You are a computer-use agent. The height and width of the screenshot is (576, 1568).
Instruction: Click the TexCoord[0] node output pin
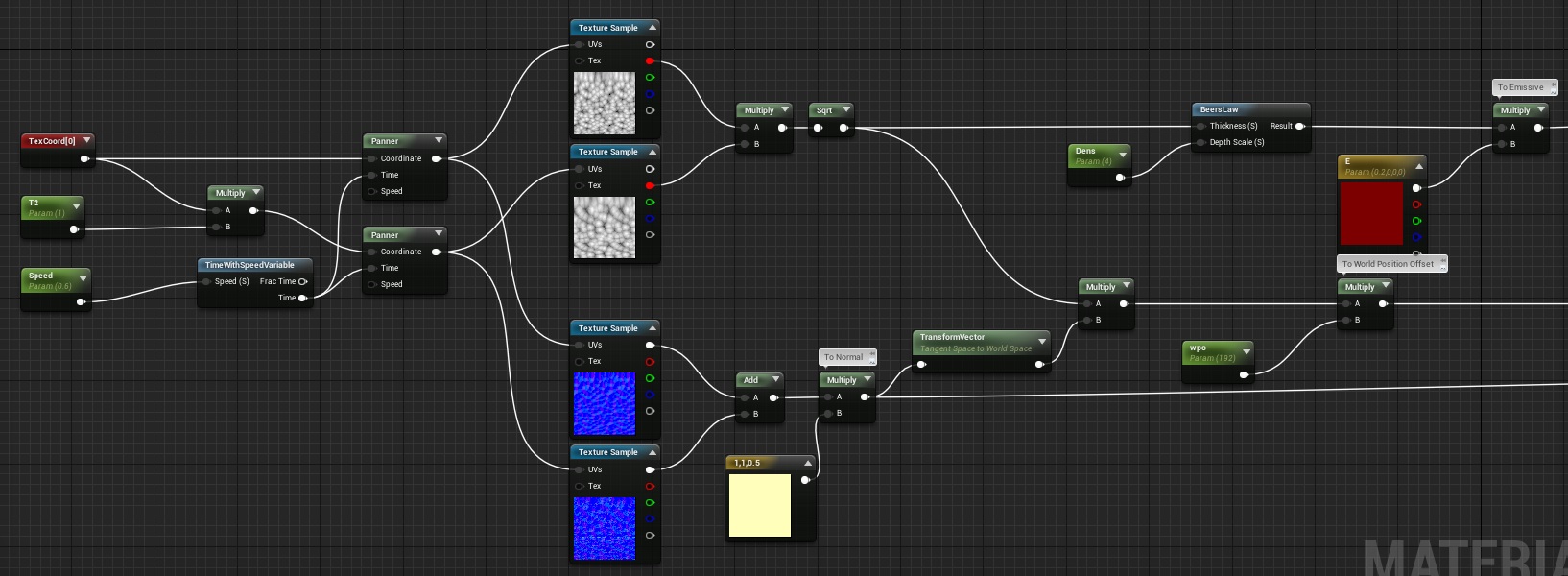(x=84, y=159)
